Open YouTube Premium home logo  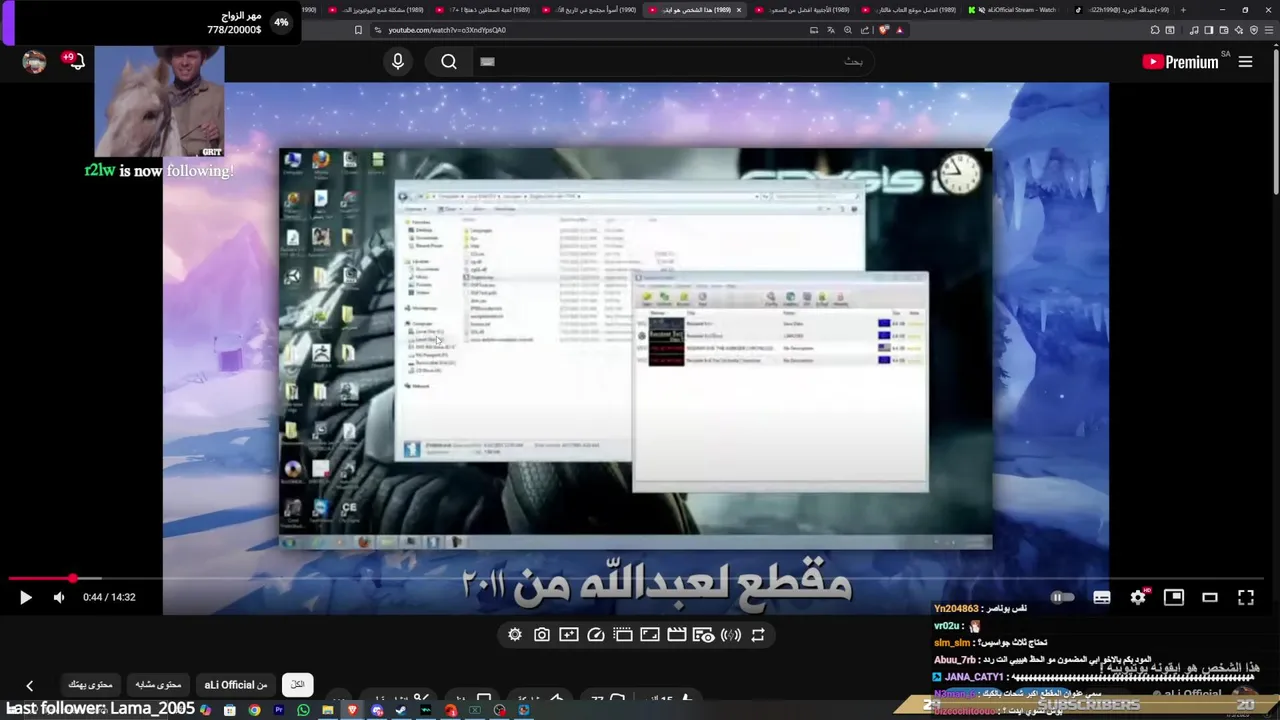point(1180,62)
